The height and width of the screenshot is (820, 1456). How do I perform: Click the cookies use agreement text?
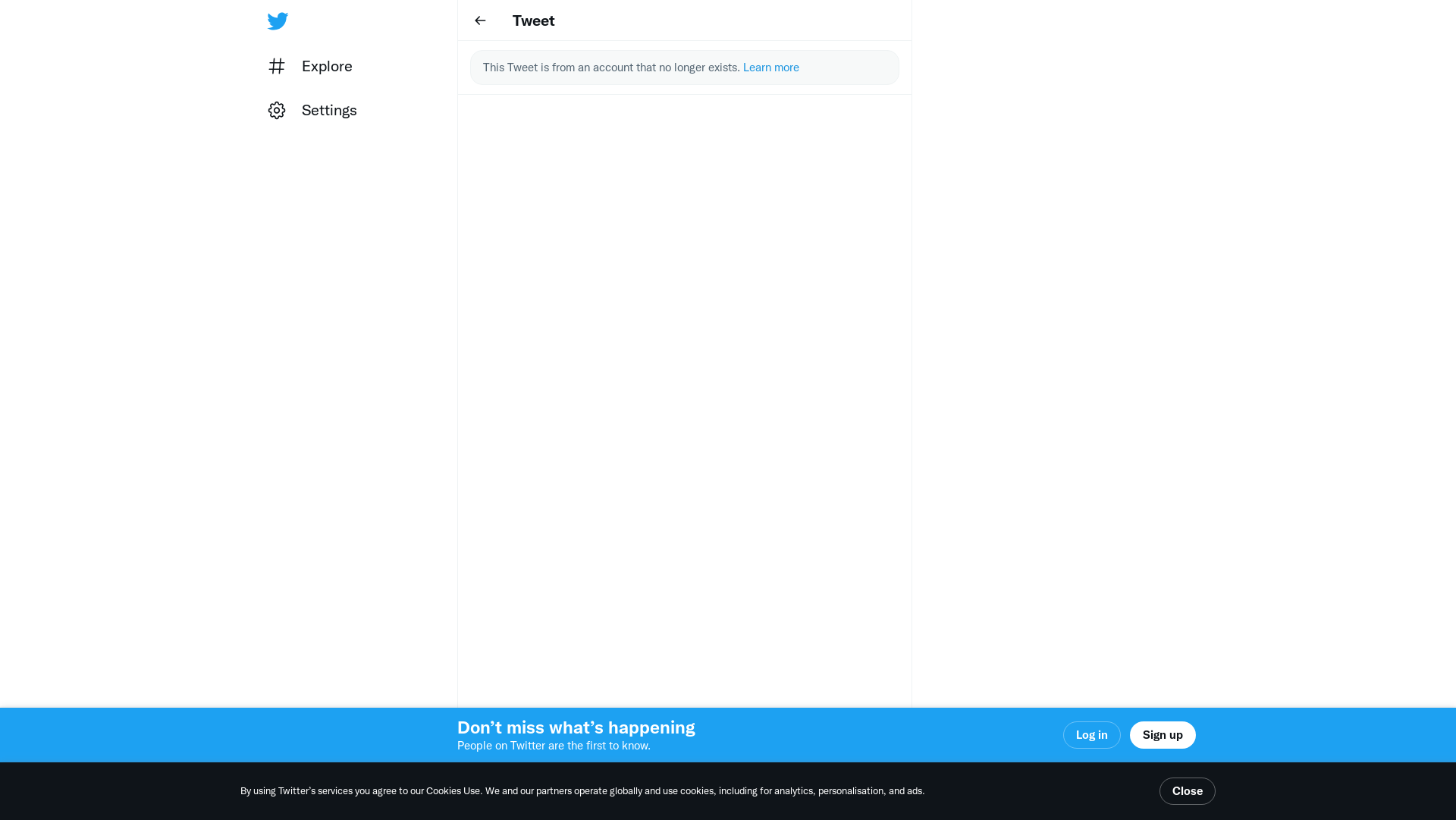point(582,791)
